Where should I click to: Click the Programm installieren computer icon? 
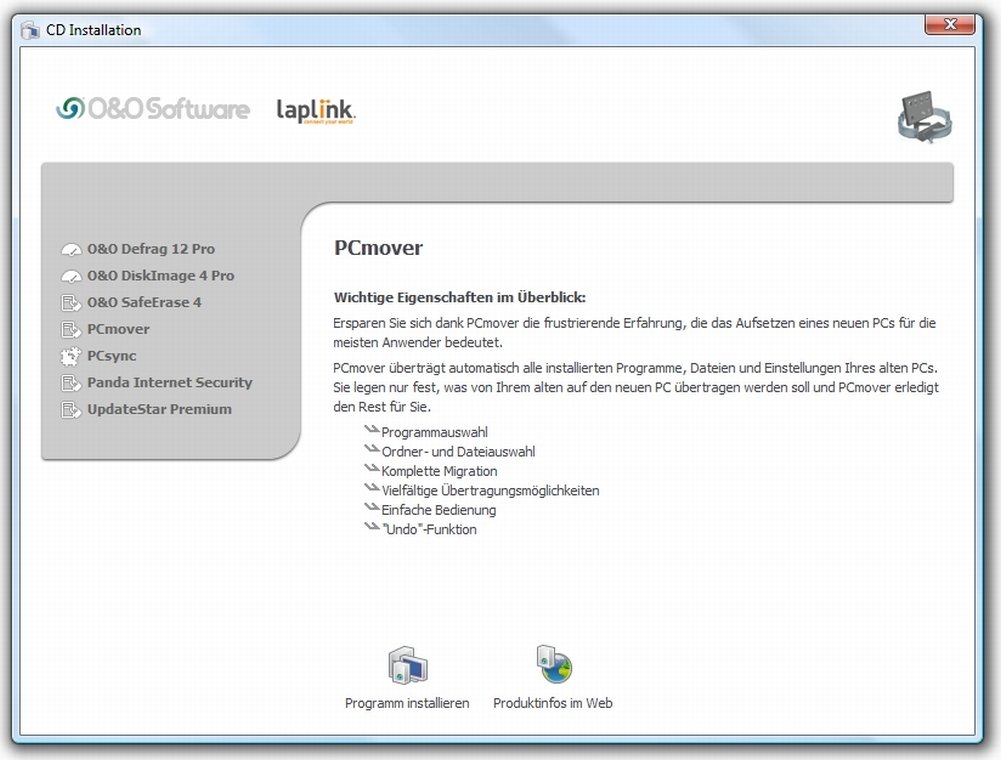coord(408,665)
